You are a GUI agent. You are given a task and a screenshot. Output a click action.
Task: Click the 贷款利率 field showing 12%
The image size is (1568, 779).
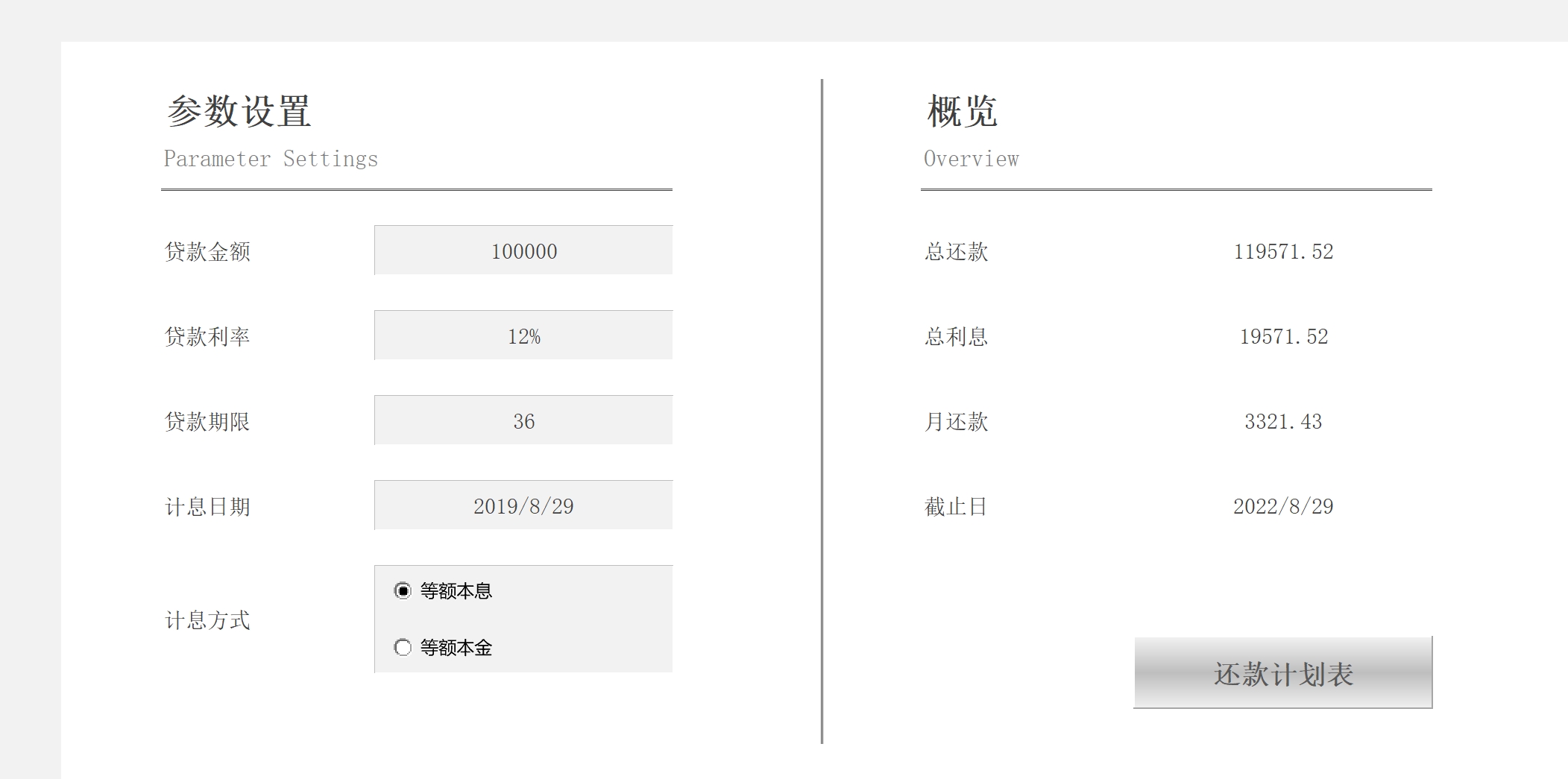[x=523, y=335]
